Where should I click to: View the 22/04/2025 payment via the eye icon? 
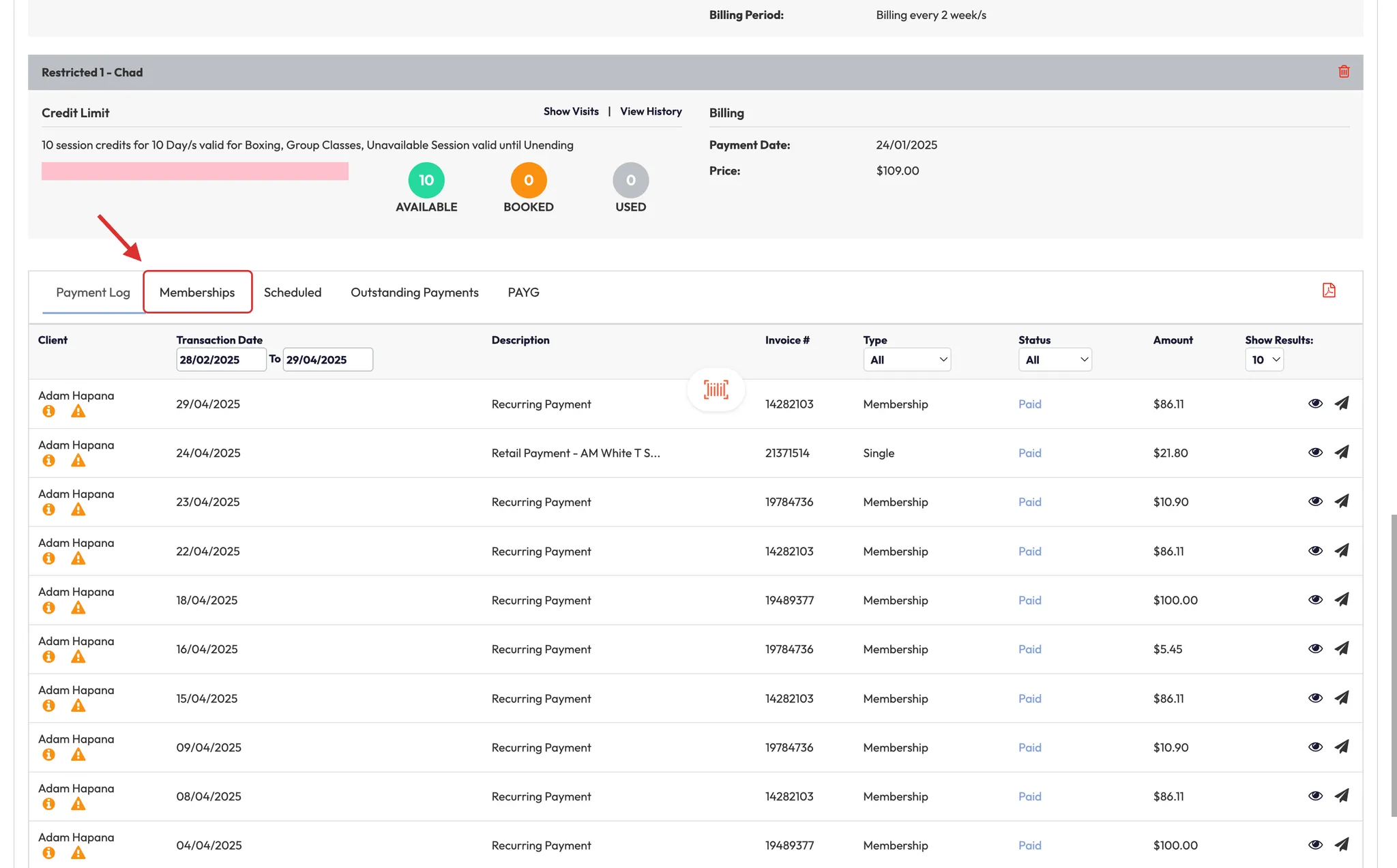click(x=1315, y=550)
